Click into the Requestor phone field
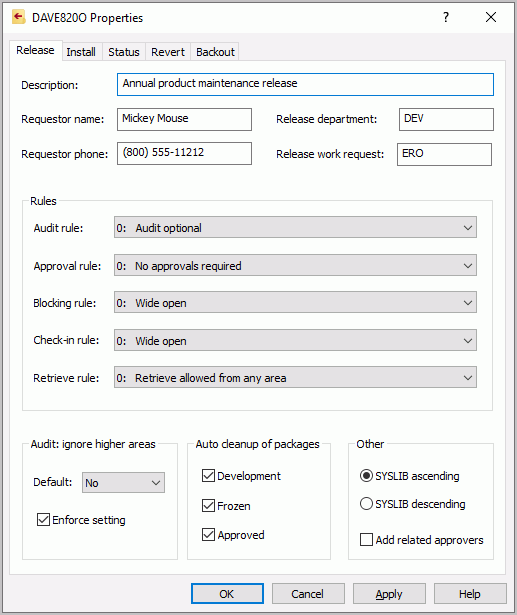 [184, 153]
